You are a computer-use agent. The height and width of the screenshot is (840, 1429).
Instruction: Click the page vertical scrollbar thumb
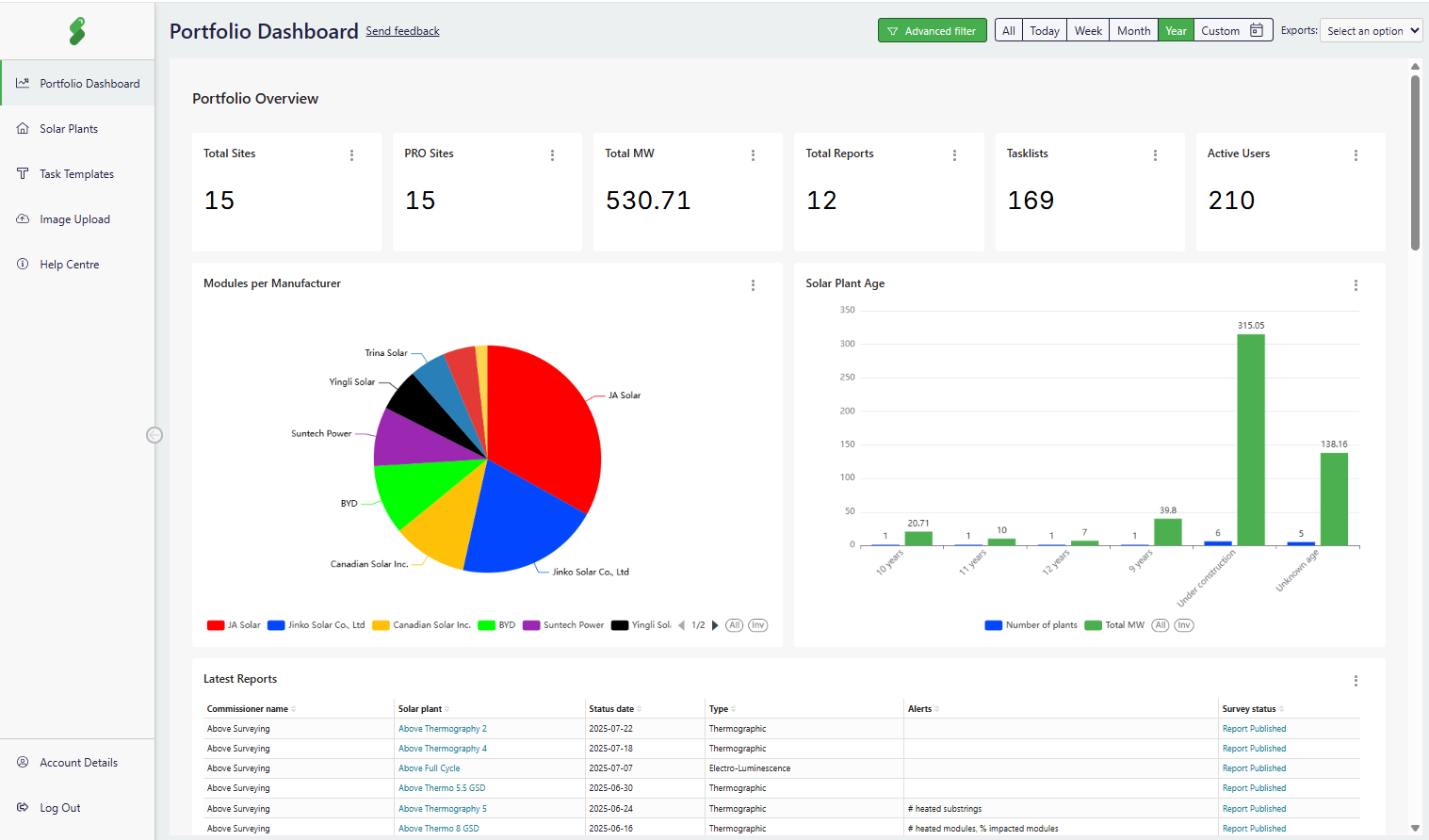point(1415,160)
